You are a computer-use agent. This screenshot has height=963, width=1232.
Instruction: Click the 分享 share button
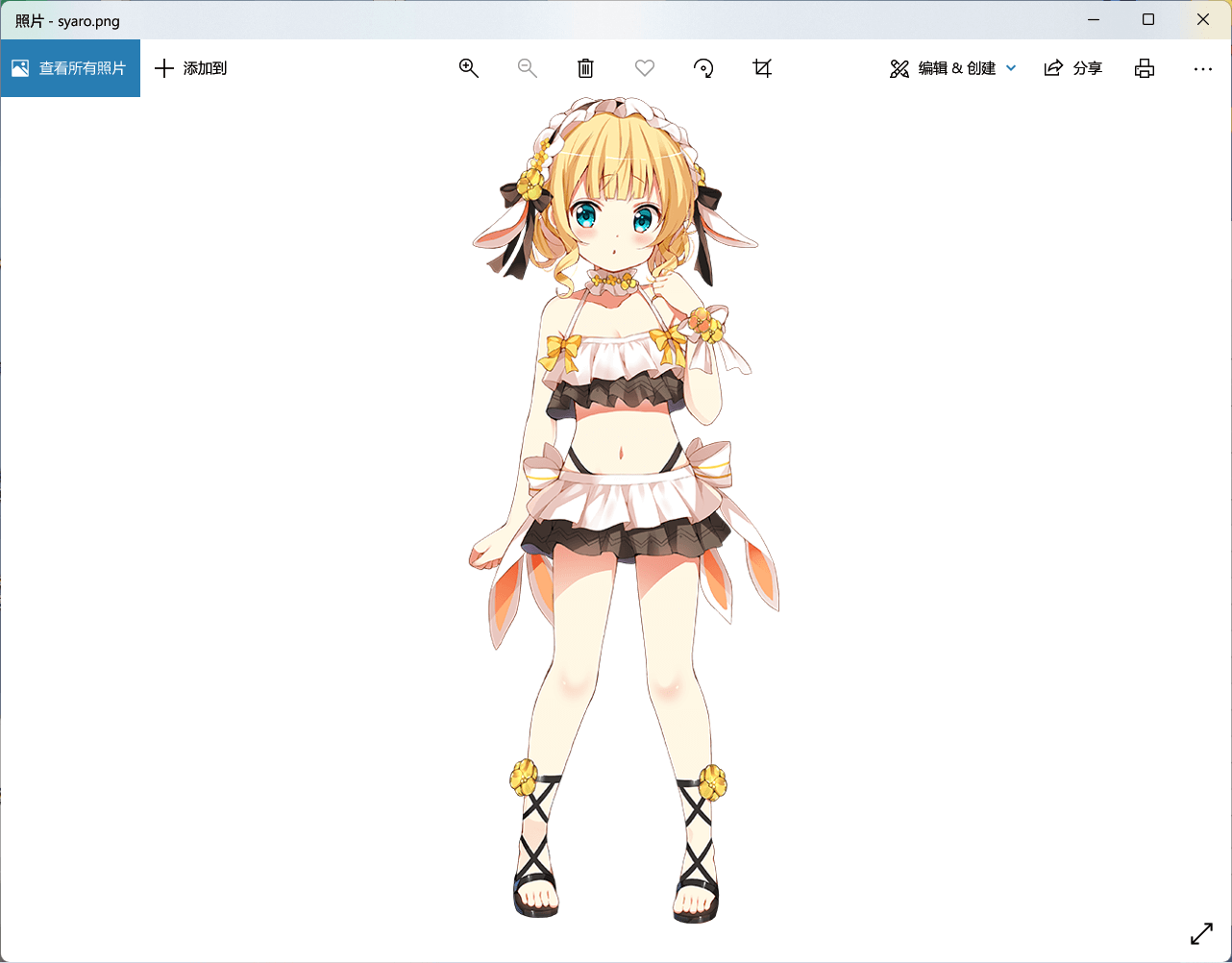pyautogui.click(x=1073, y=68)
